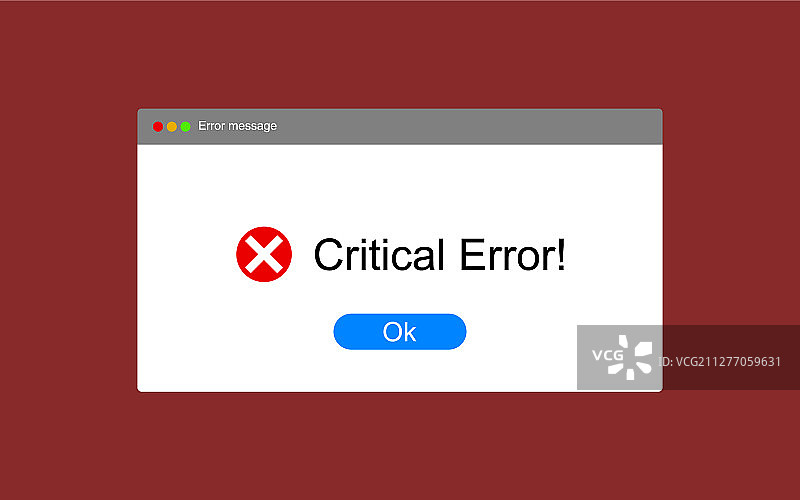The height and width of the screenshot is (500, 800).
Task: Maximize the window using the green dot
Action: (x=186, y=127)
